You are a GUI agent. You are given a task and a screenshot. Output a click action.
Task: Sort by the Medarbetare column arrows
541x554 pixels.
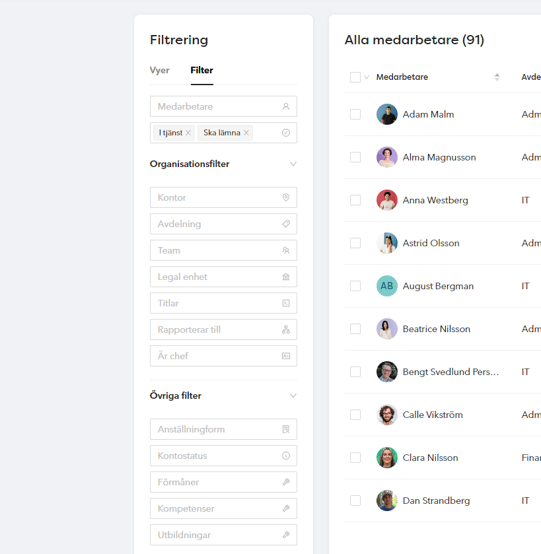pos(497,77)
